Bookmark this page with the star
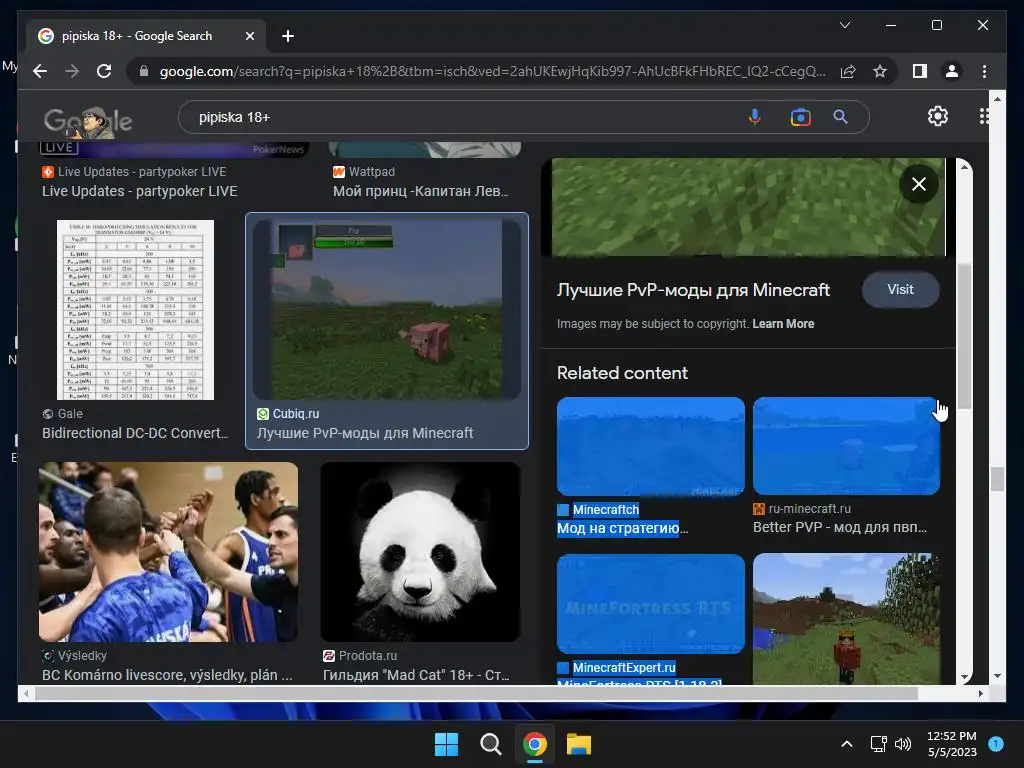Image resolution: width=1024 pixels, height=768 pixels. coord(880,71)
